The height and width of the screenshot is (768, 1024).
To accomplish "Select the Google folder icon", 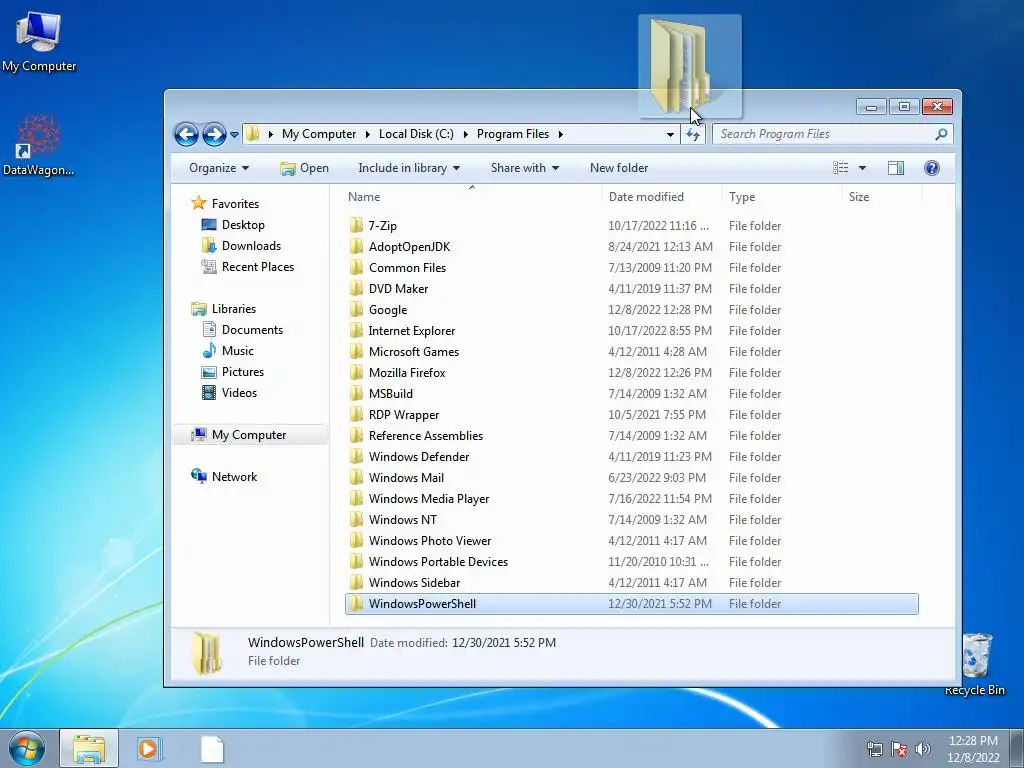I will point(357,310).
